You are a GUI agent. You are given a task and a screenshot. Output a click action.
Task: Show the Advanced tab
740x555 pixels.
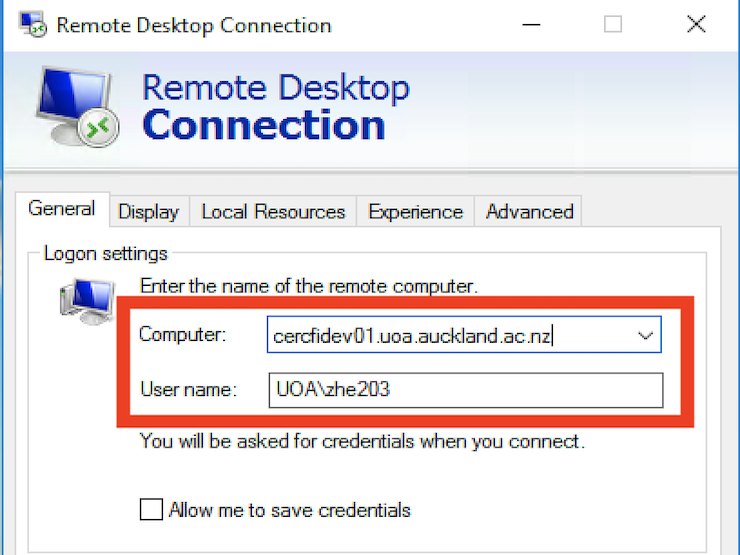pos(529,212)
